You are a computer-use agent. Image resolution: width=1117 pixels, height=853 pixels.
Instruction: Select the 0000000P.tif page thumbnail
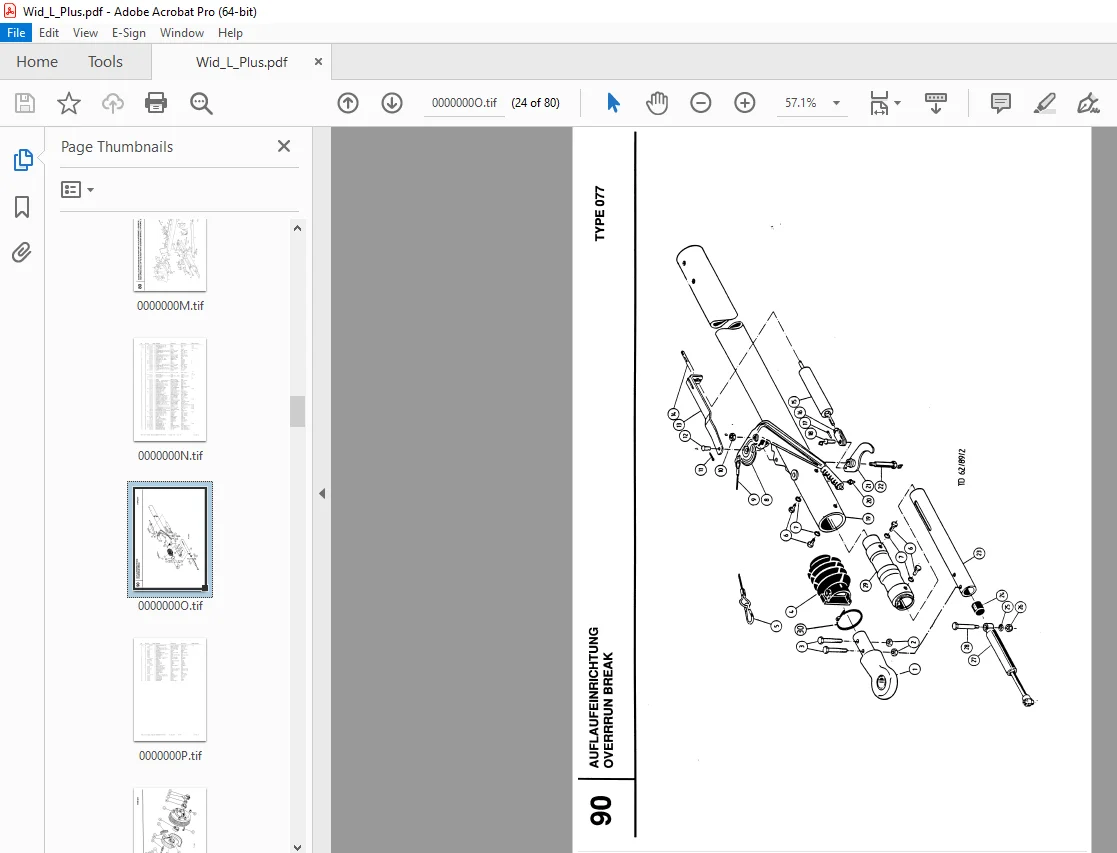(x=170, y=690)
